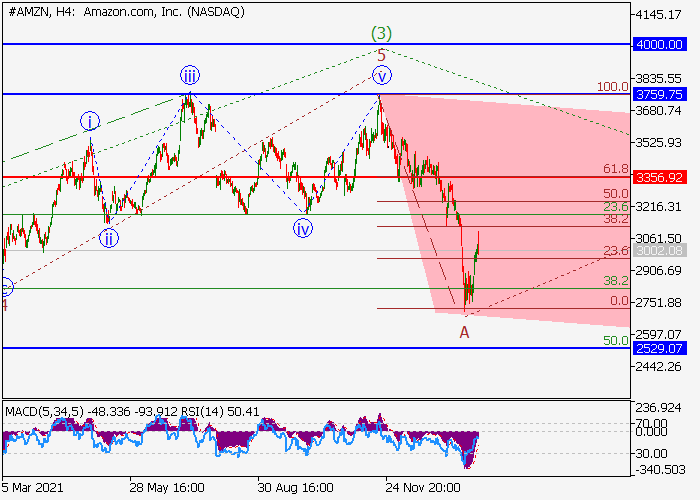Select the circled wave v marker

tap(382, 75)
